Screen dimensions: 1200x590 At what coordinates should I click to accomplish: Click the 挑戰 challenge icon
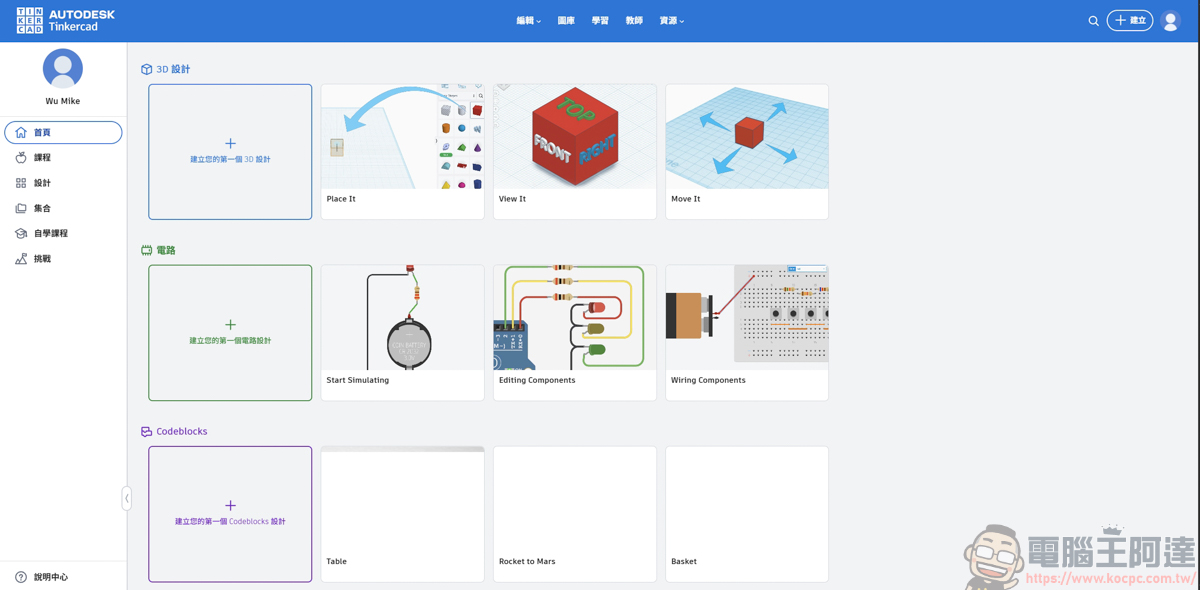coord(21,258)
